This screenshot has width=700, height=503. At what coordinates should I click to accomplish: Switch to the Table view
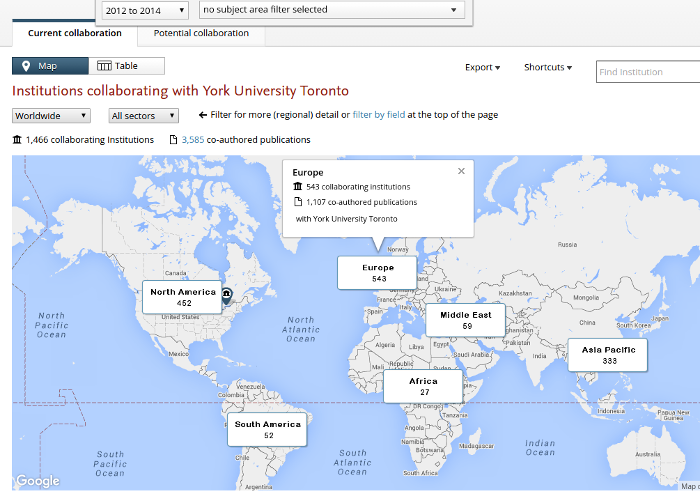pyautogui.click(x=126, y=66)
